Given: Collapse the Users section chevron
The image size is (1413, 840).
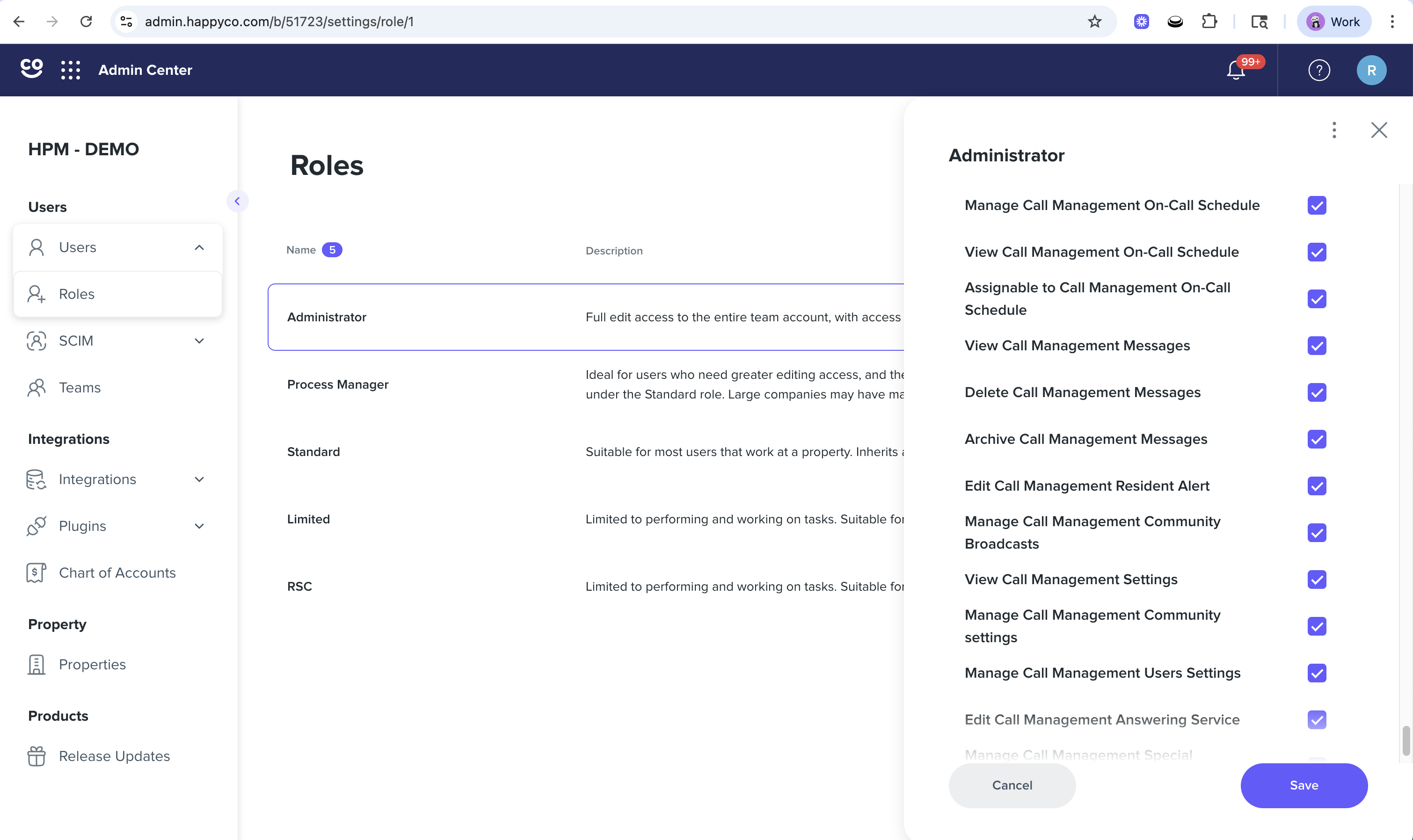Looking at the screenshot, I should [199, 247].
